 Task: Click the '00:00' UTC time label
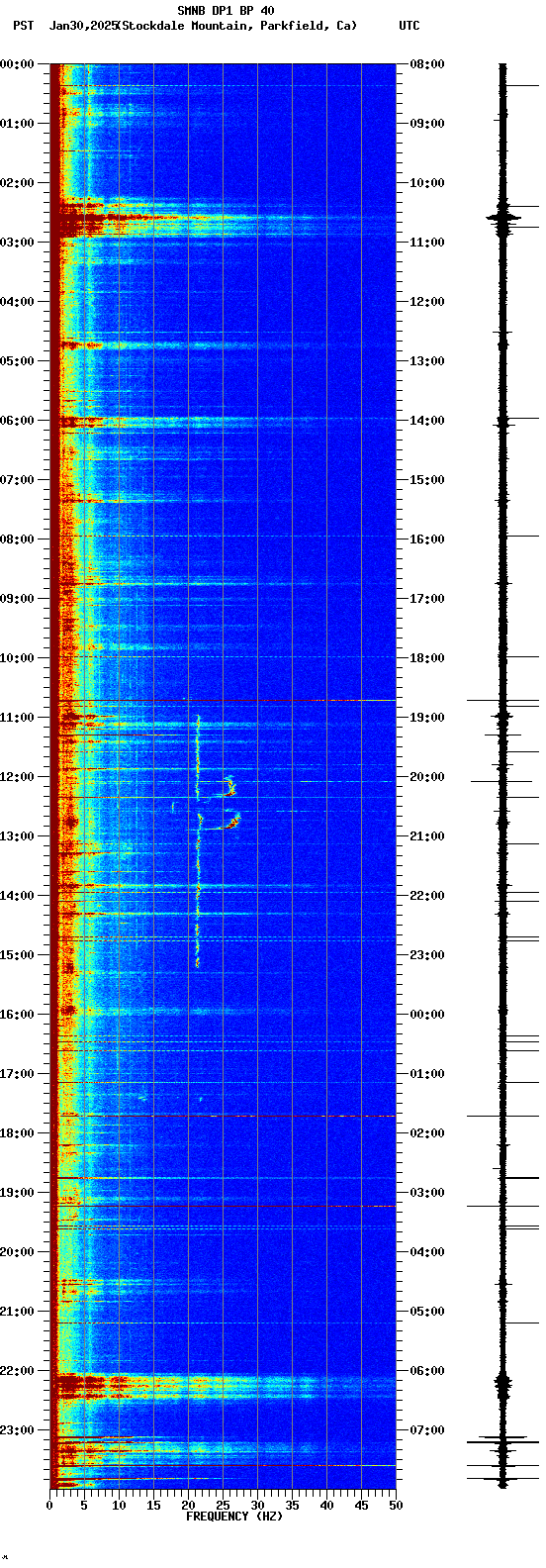point(427,1015)
